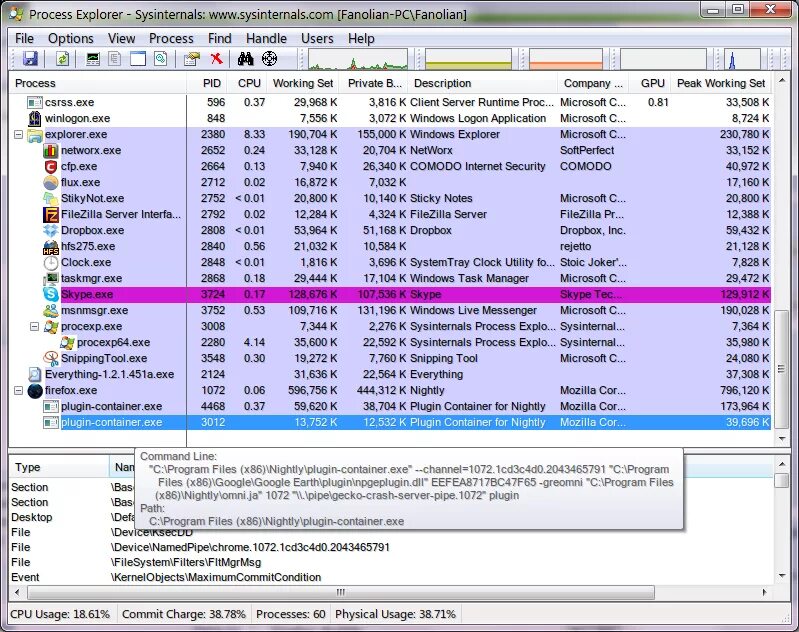This screenshot has width=799, height=632.
Task: Sort by the GPU column header
Action: (652, 83)
